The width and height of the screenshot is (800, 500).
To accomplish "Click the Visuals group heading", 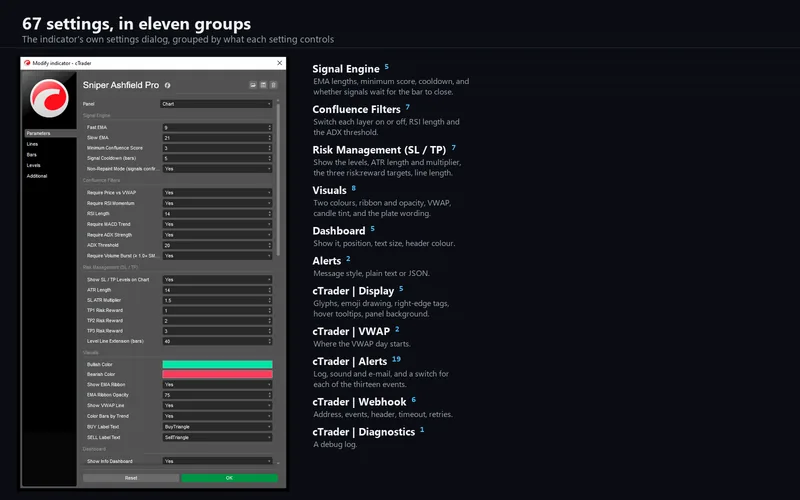I will 329,190.
